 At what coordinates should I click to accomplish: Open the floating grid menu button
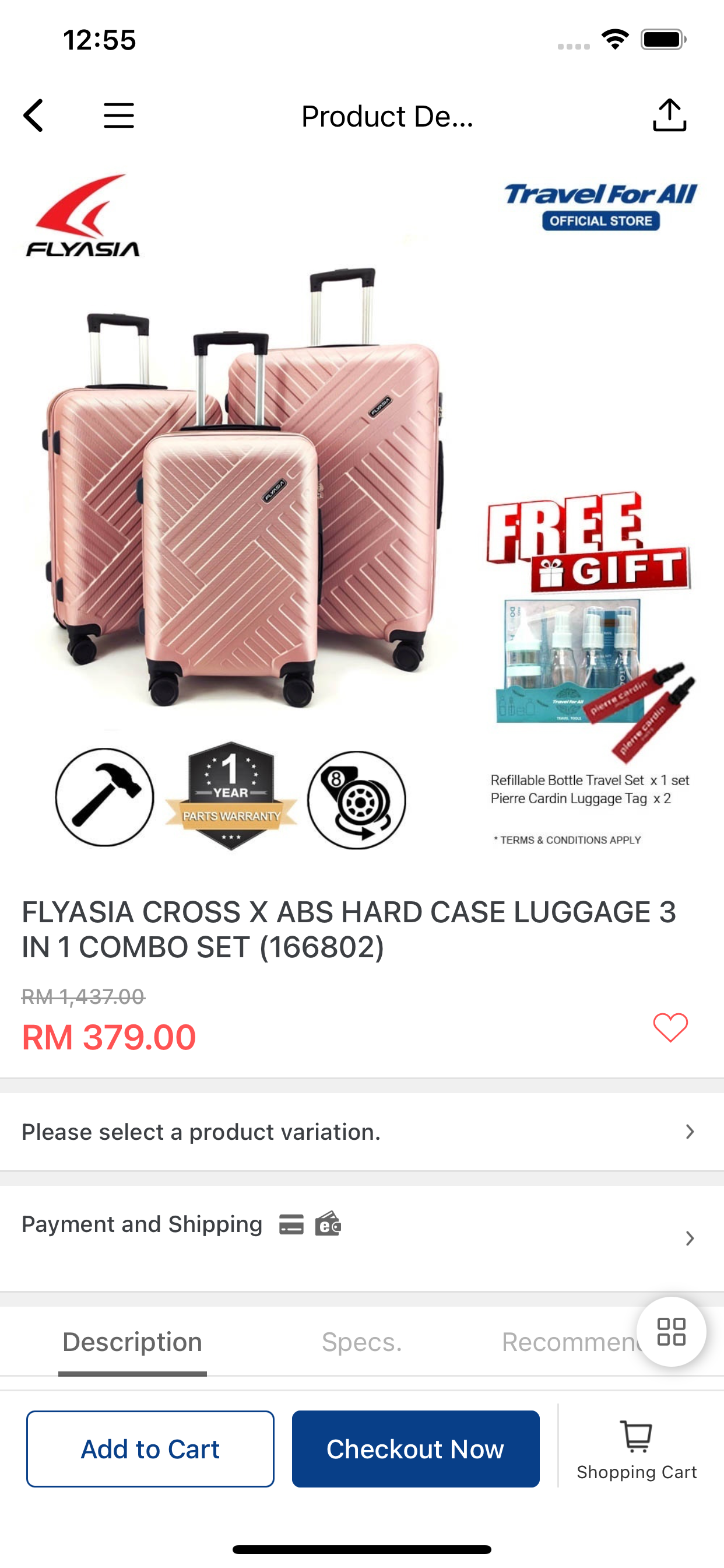click(x=671, y=1331)
